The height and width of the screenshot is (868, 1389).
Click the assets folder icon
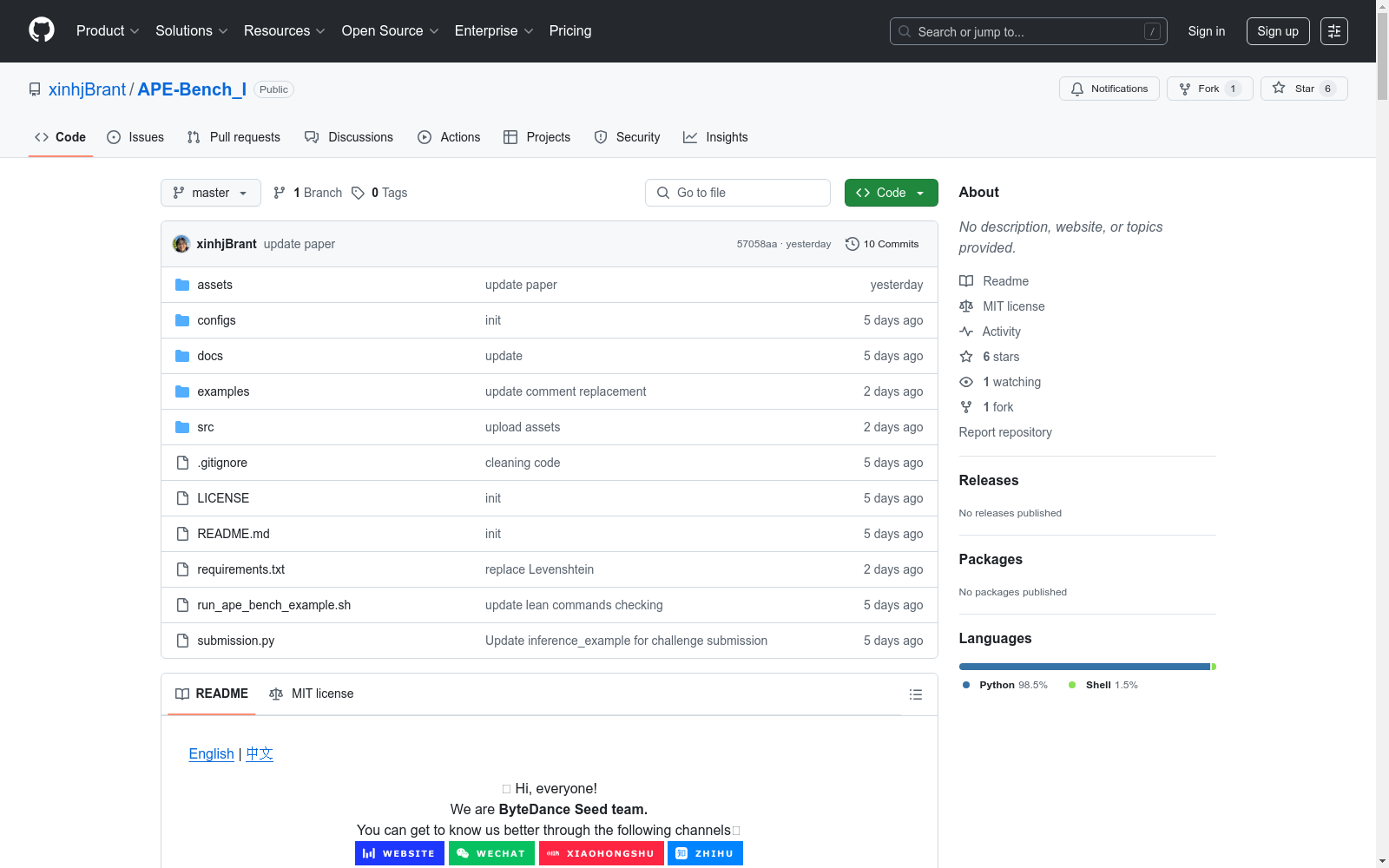click(182, 285)
